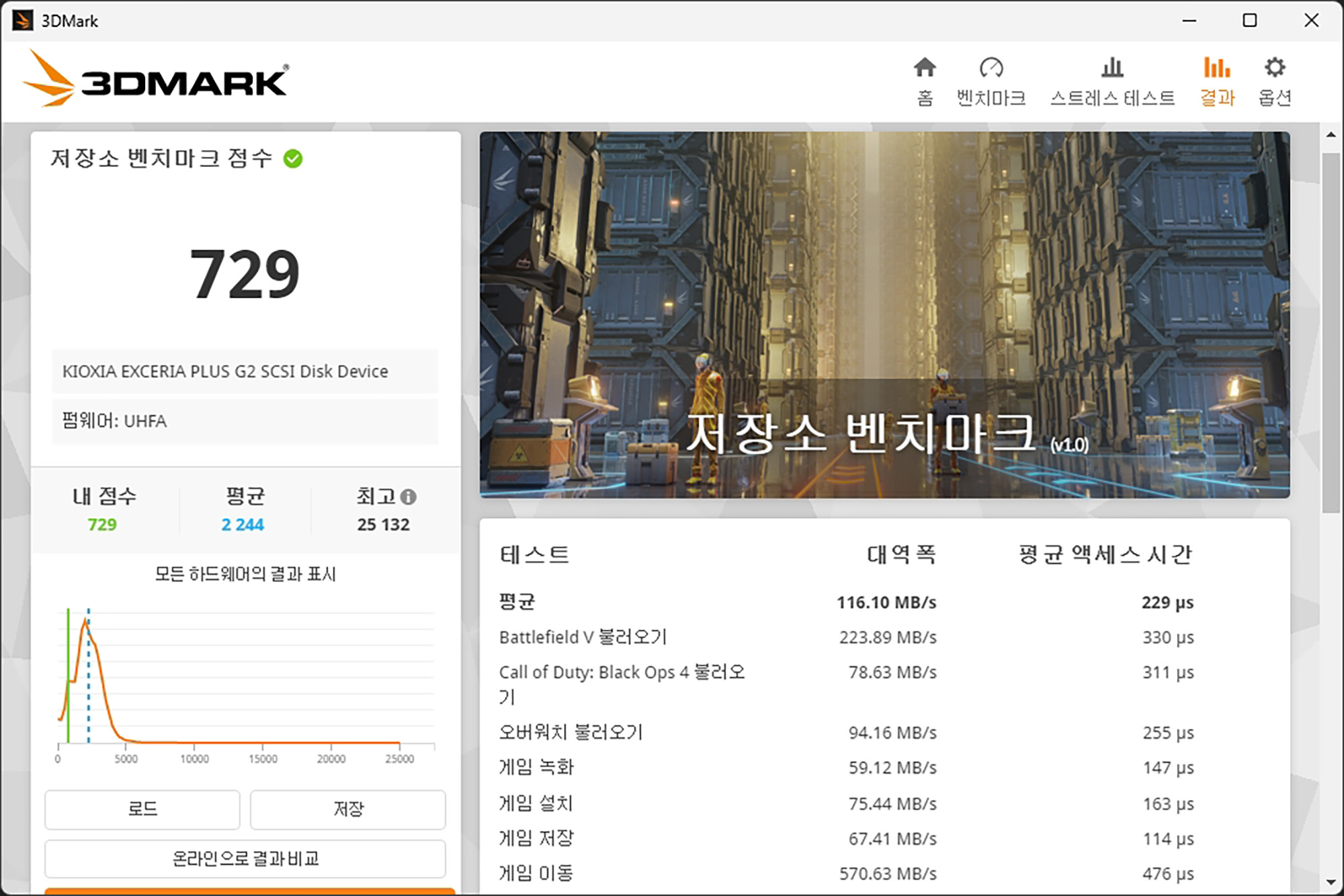This screenshot has width=1344, height=896.
Task: Click the Home house icon
Action: (925, 68)
